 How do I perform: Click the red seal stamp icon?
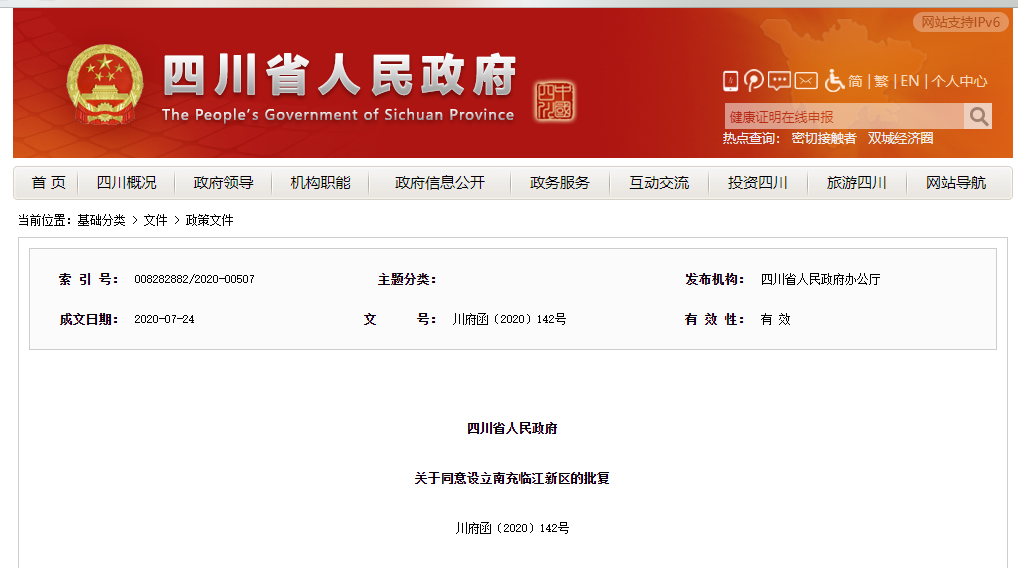click(555, 101)
